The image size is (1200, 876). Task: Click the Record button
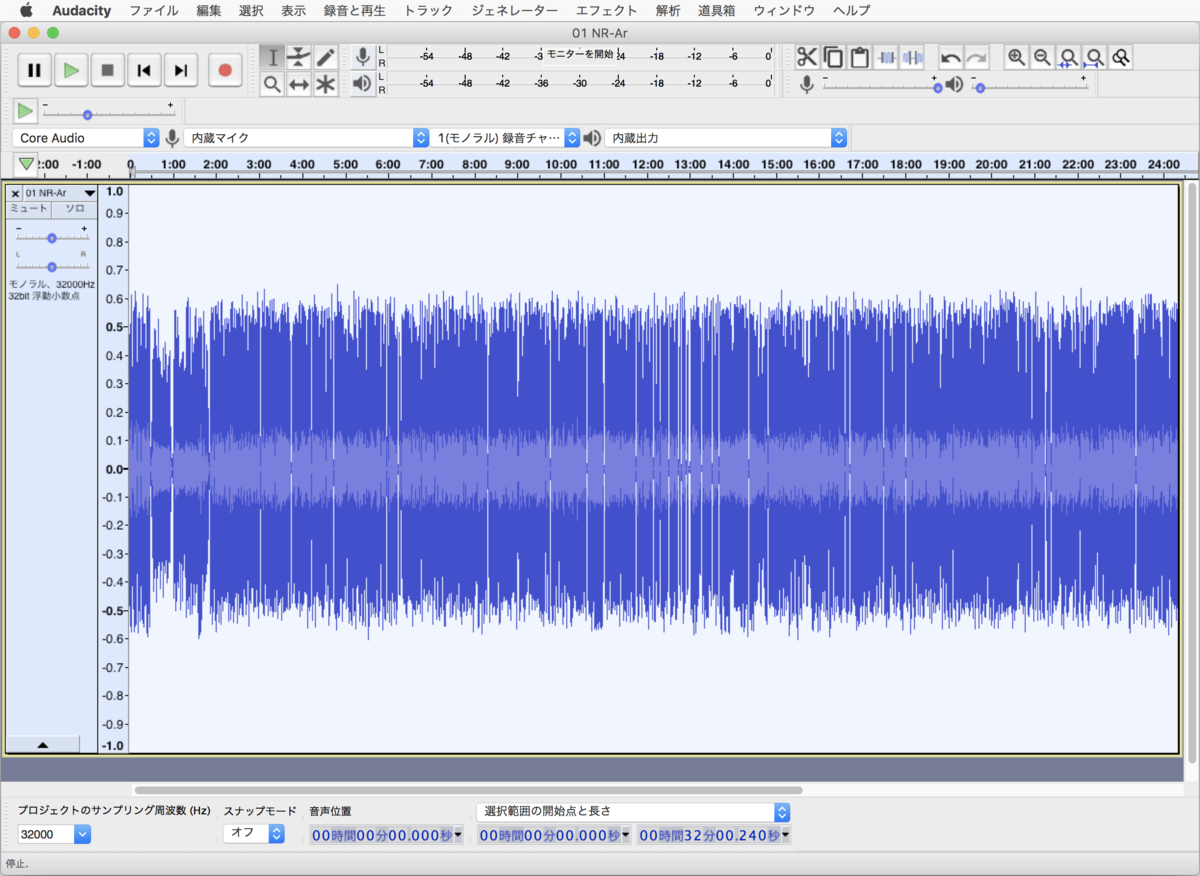(225, 70)
